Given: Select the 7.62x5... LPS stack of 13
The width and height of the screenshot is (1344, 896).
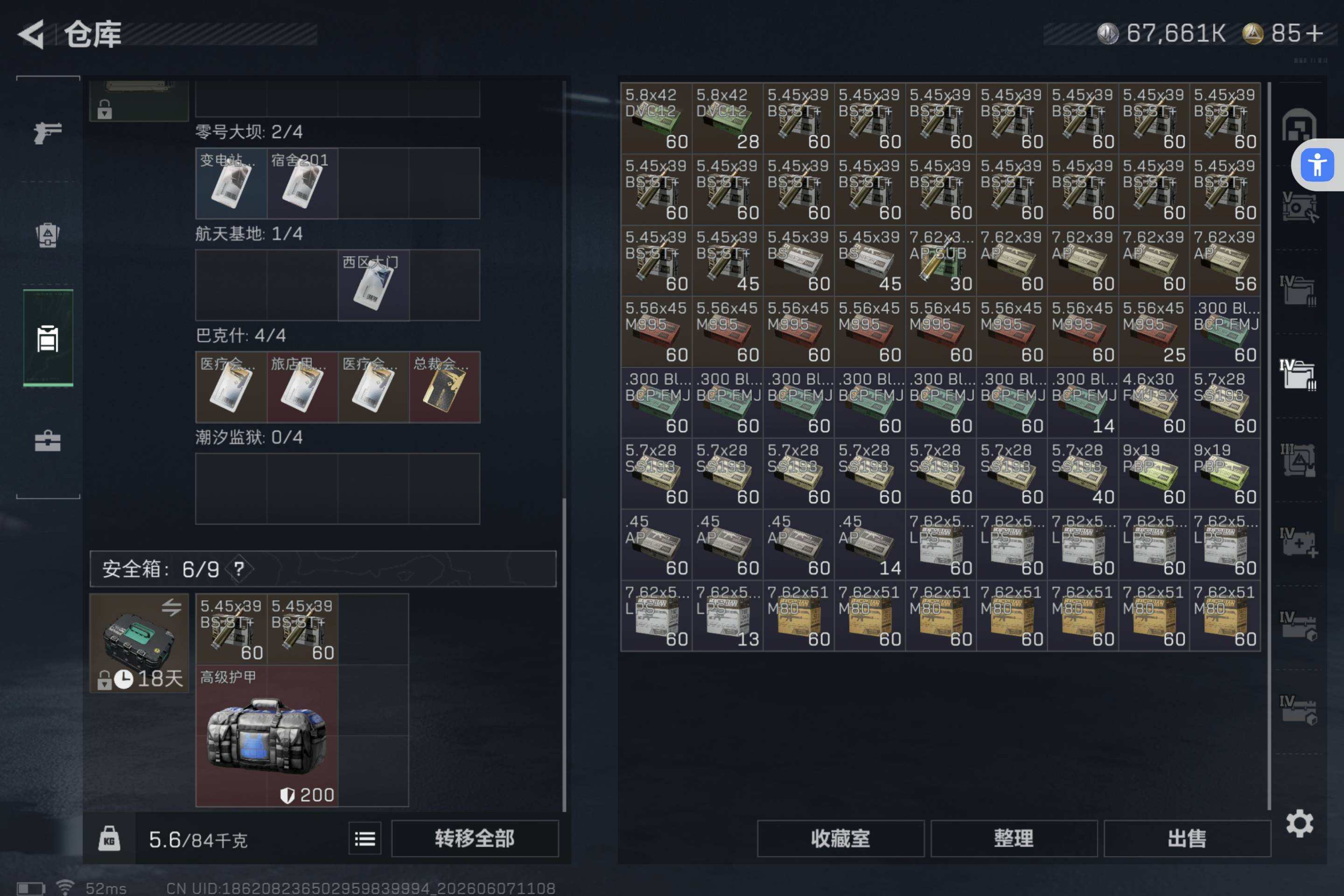Looking at the screenshot, I should pyautogui.click(x=728, y=616).
